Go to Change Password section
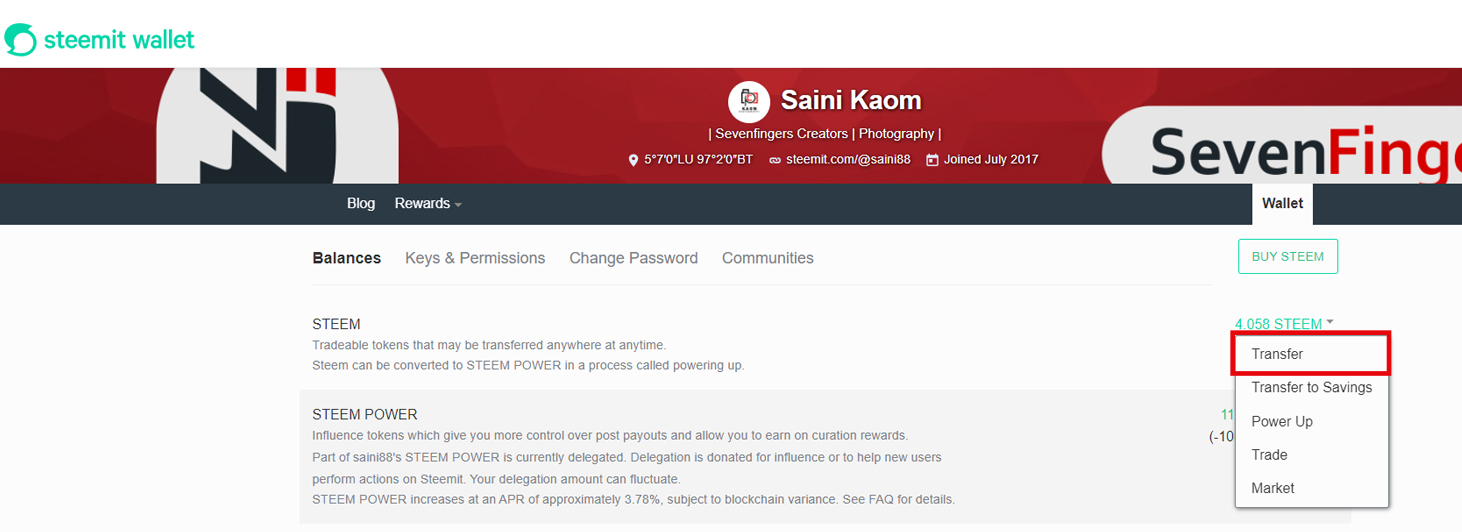This screenshot has height=532, width=1462. (x=634, y=258)
